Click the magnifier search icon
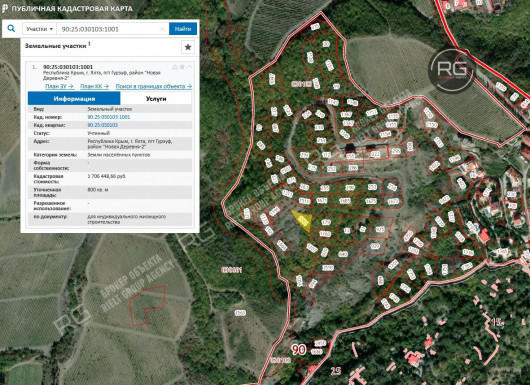Image resolution: width=530 pixels, height=385 pixels. tap(11, 28)
